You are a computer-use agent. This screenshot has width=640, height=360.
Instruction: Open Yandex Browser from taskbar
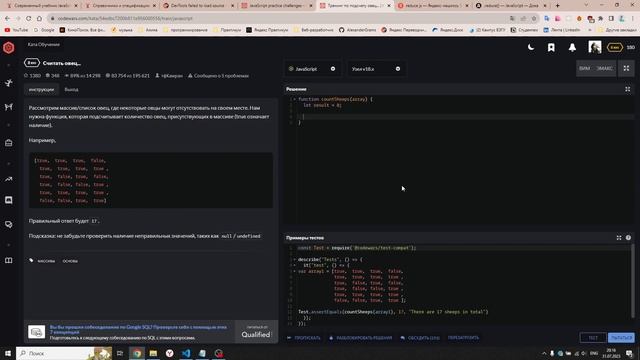click(169, 353)
